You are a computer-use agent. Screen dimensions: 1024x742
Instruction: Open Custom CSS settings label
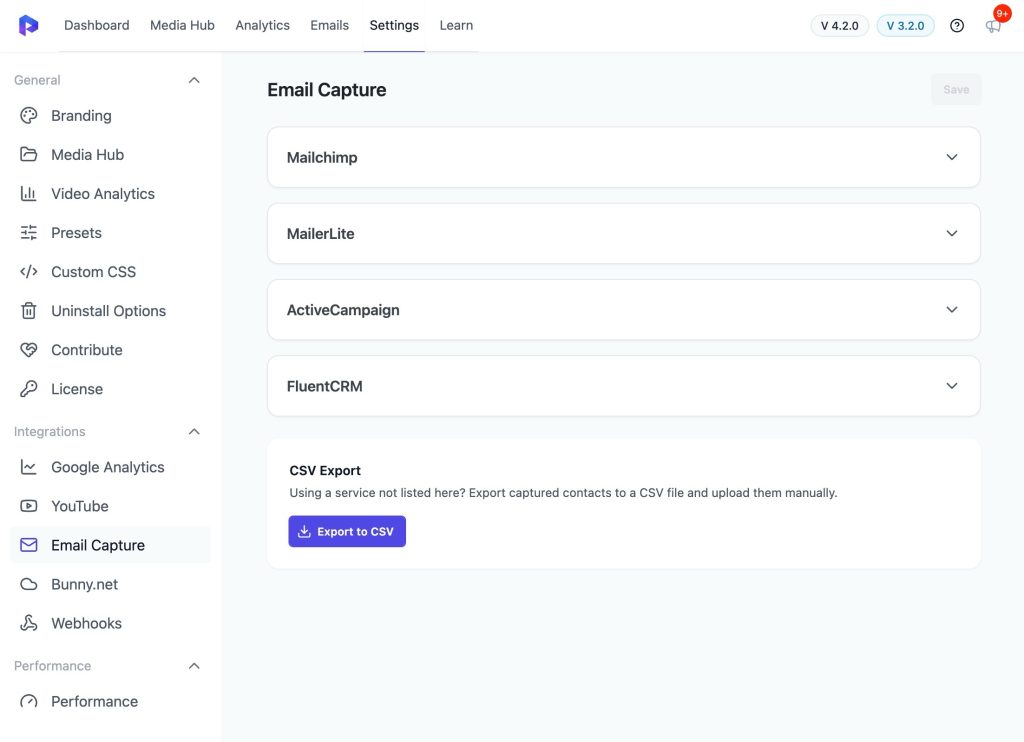pyautogui.click(x=93, y=272)
